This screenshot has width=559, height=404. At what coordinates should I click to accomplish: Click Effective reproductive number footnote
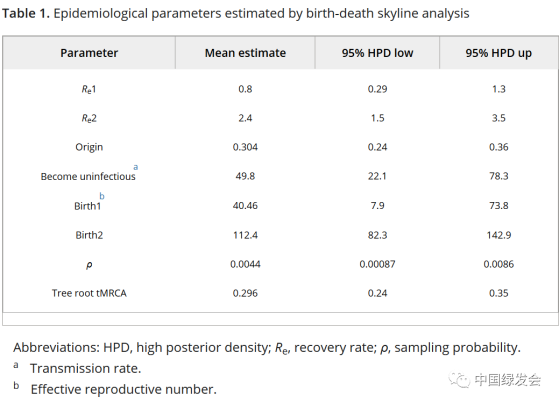pyautogui.click(x=124, y=389)
